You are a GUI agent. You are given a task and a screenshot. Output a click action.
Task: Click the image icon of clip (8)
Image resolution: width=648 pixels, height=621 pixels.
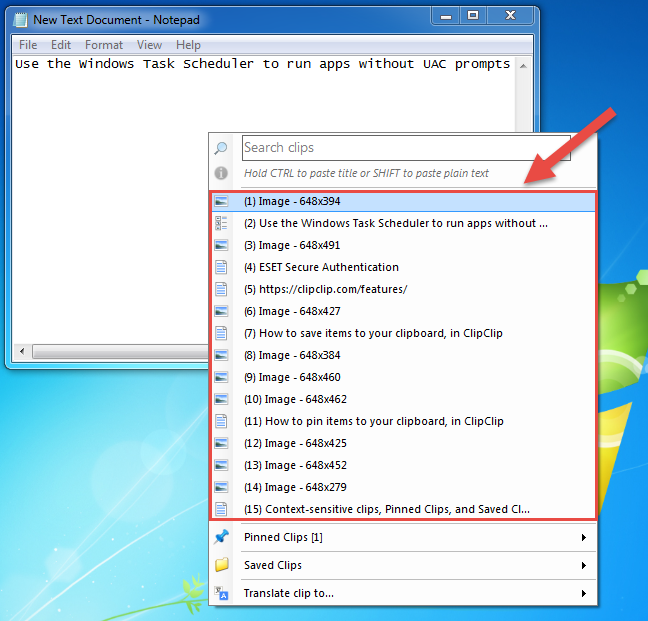(x=221, y=355)
